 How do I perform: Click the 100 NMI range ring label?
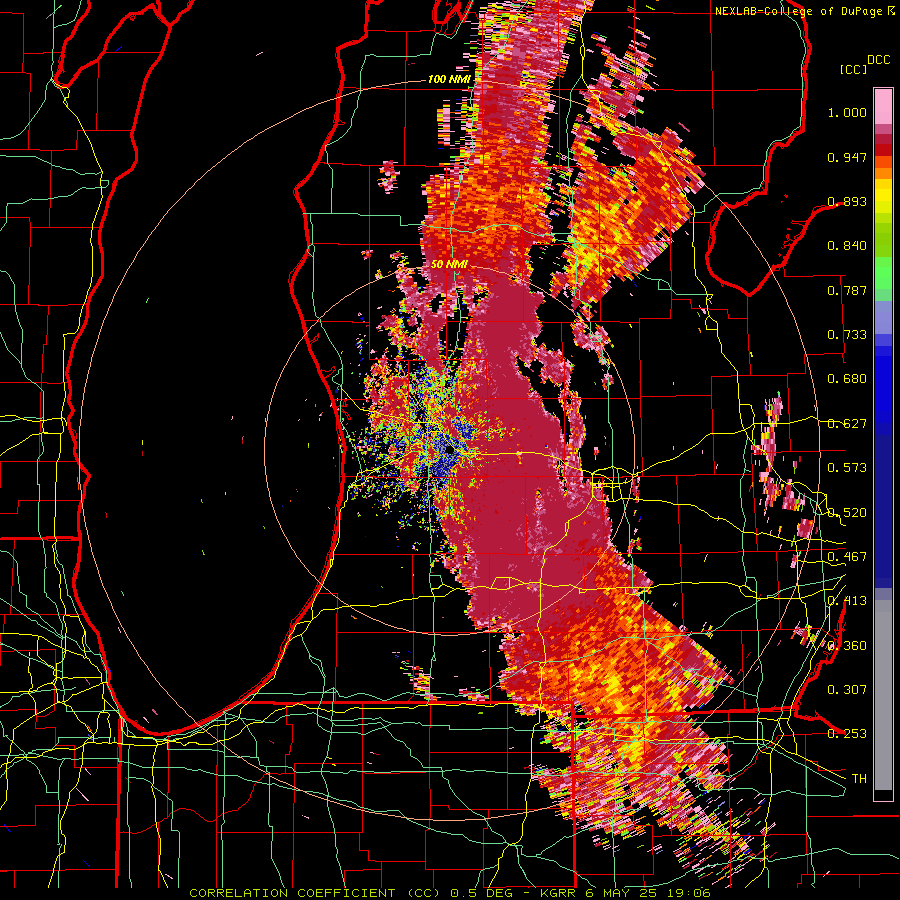click(448, 79)
